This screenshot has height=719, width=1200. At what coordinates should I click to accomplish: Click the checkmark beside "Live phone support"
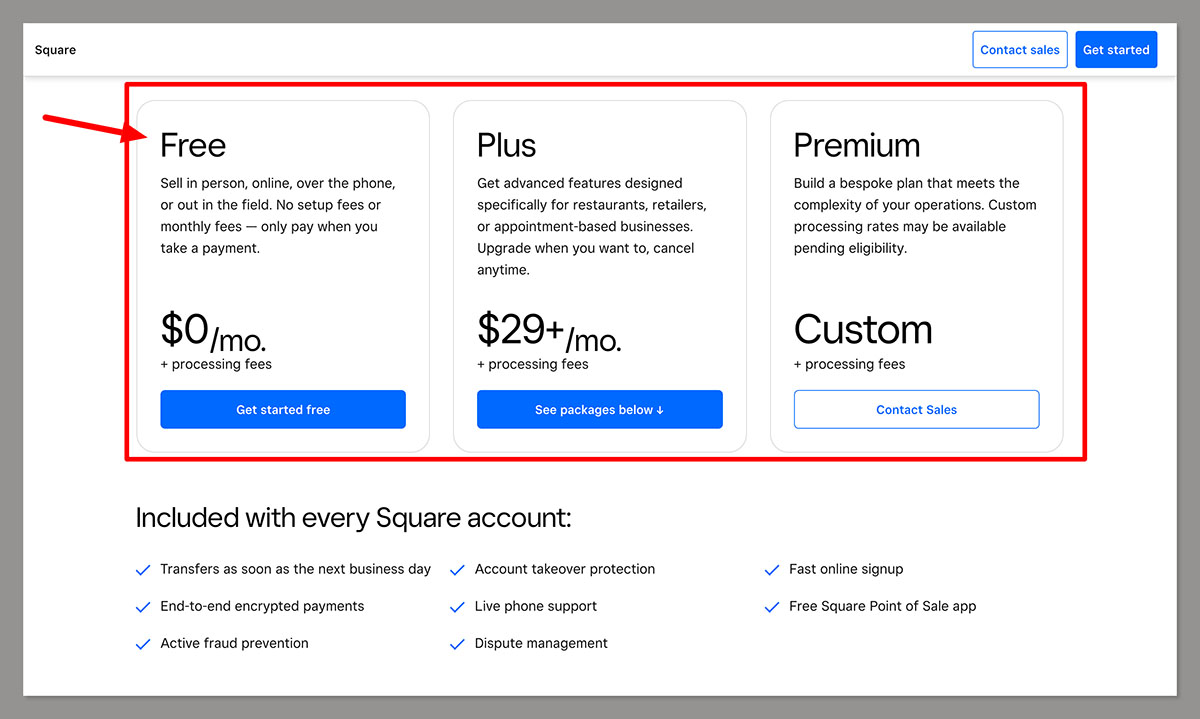coord(457,606)
